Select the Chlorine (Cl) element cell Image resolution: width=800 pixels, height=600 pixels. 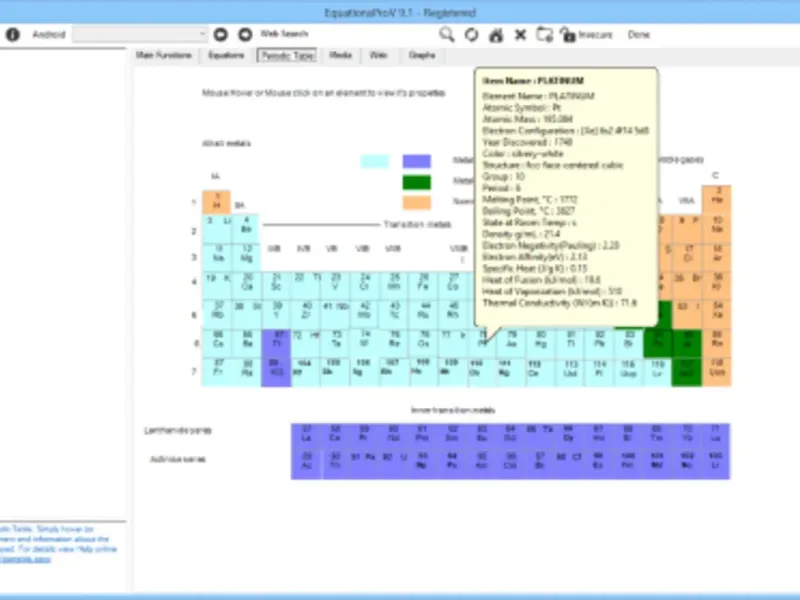(688, 257)
